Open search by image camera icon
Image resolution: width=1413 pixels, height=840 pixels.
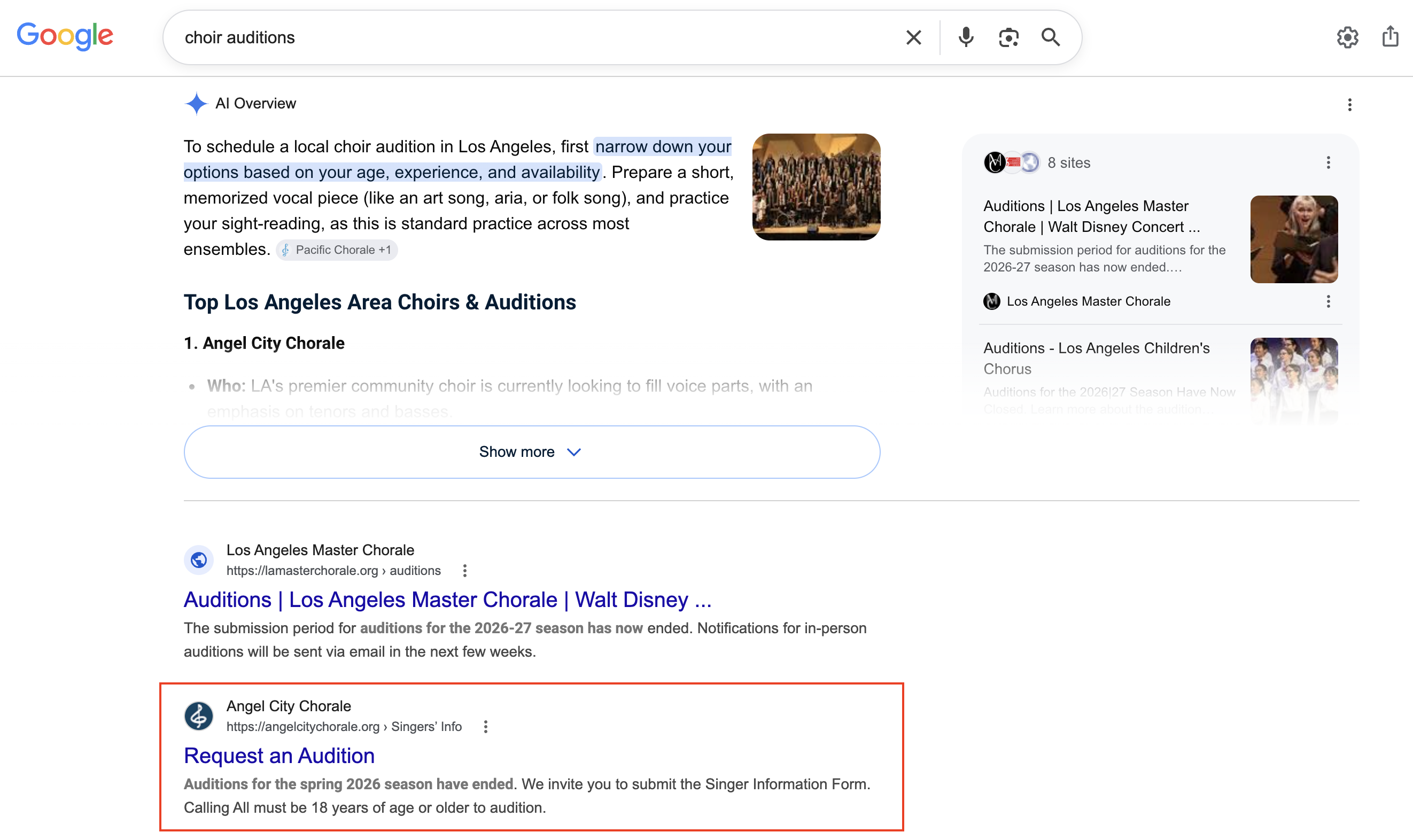(1008, 37)
